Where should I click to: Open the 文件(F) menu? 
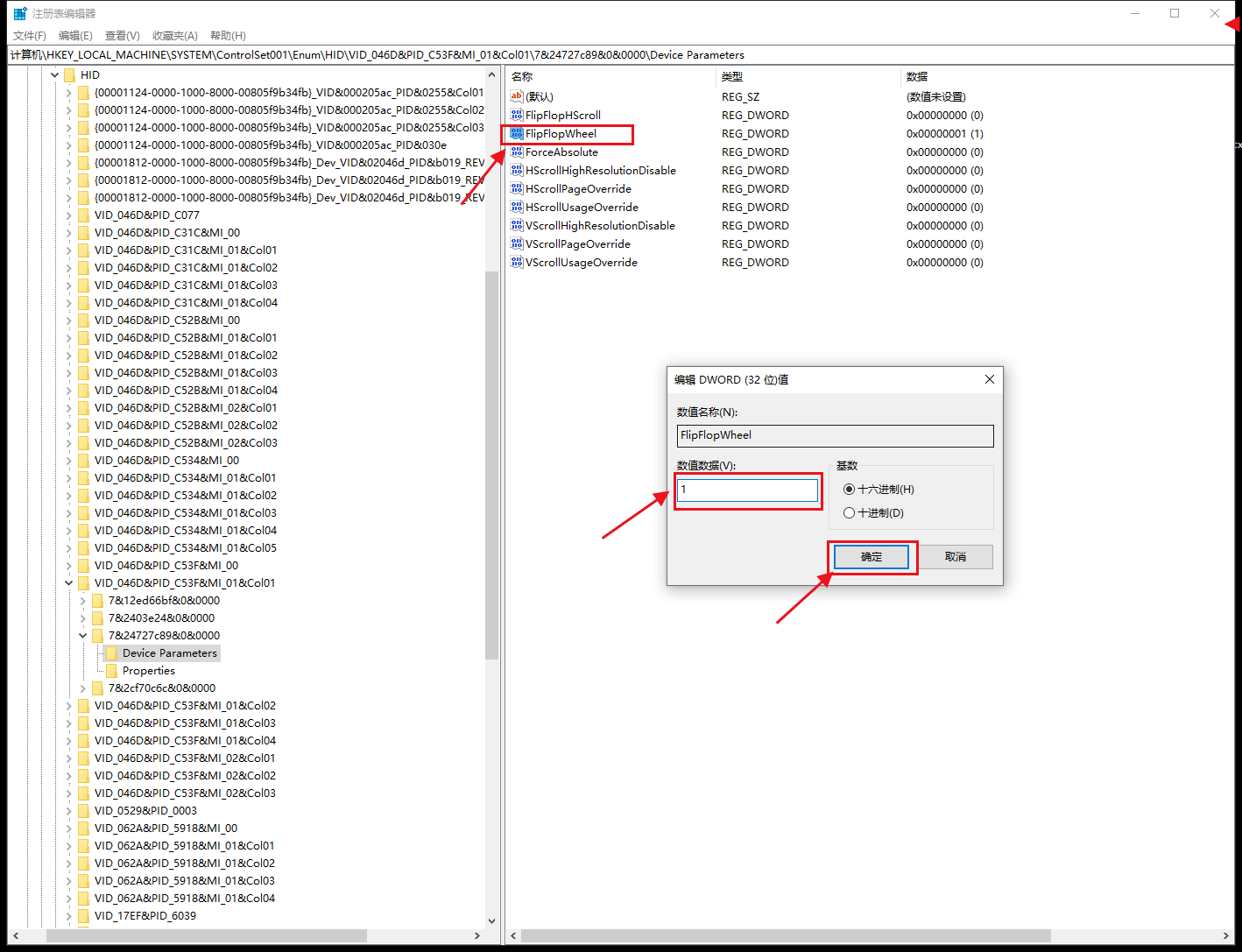[x=30, y=35]
